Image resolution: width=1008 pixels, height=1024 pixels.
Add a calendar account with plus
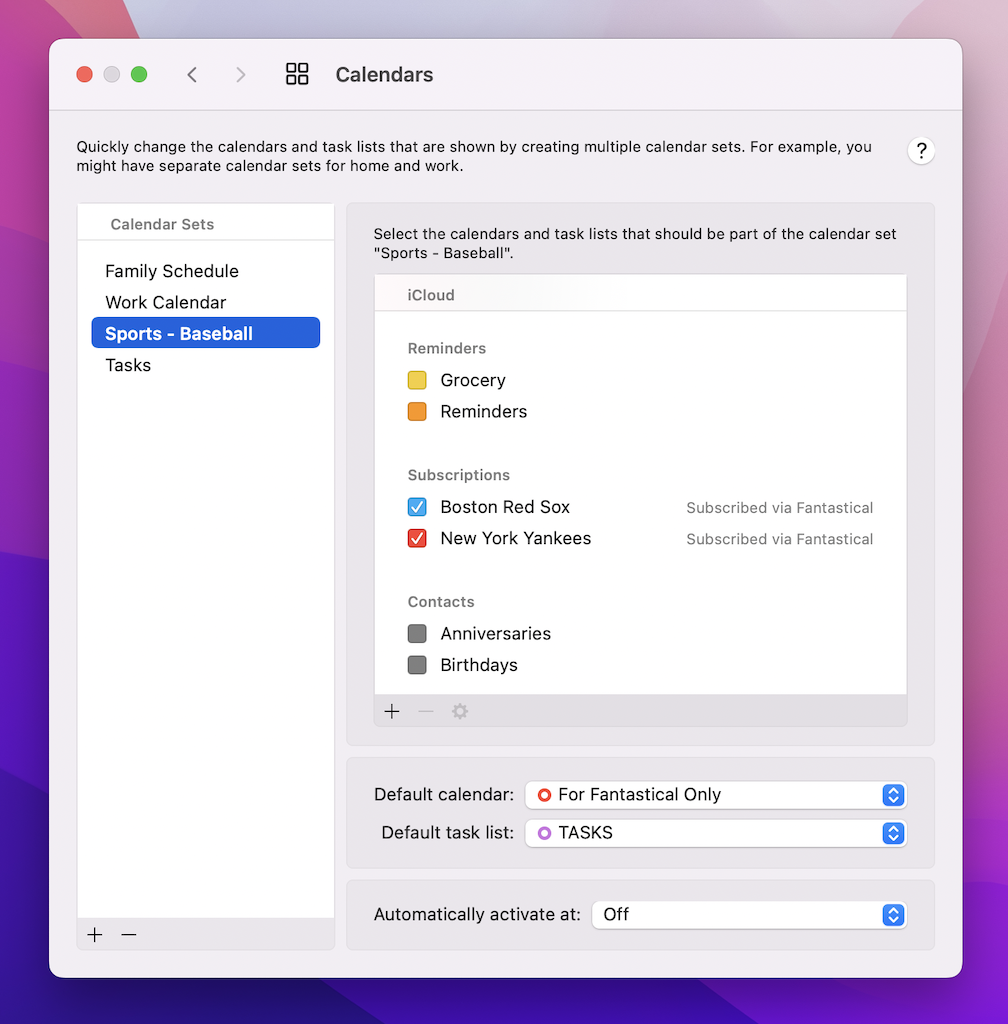point(392,711)
